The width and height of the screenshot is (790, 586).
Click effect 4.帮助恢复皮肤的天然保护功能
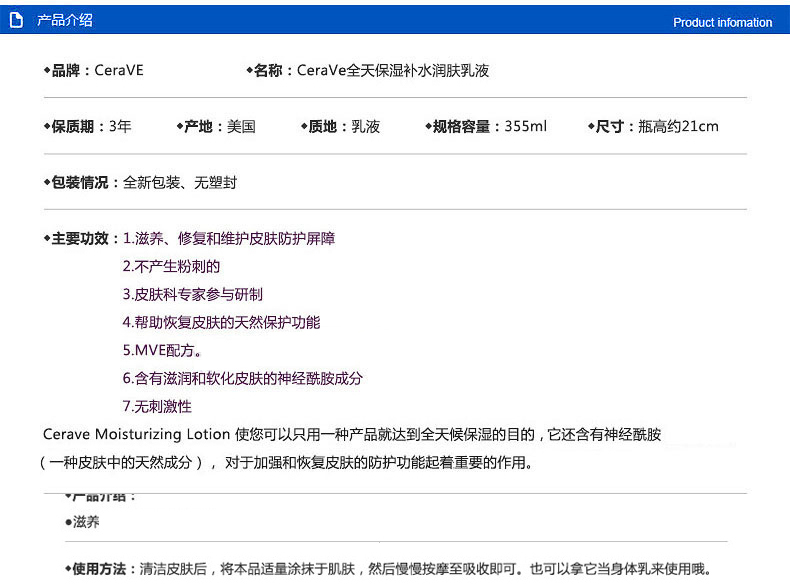tap(222, 322)
